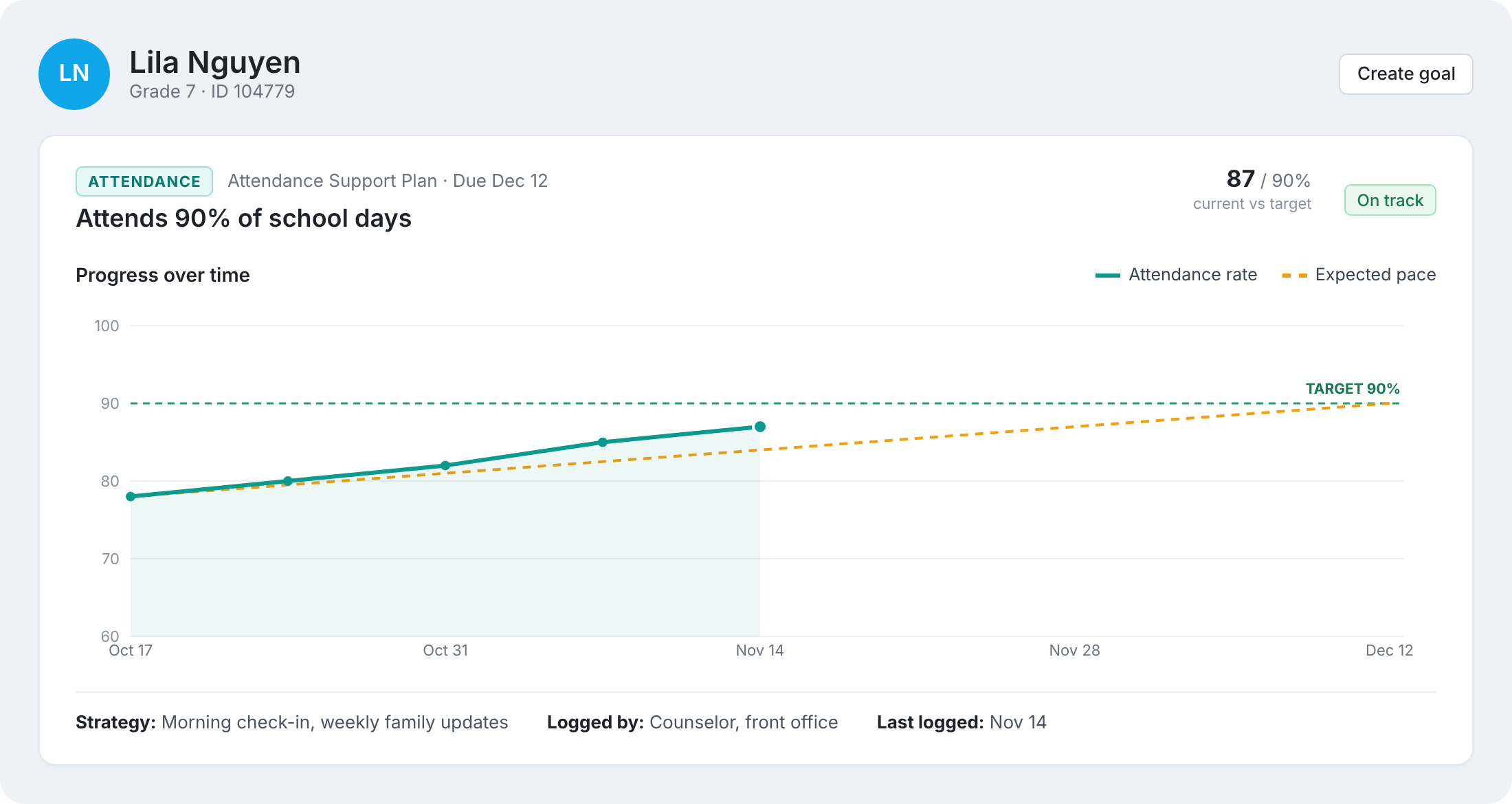The width and height of the screenshot is (1512, 804).
Task: Click Attendance Support Plan · Due Dec 12
Action: pos(388,181)
